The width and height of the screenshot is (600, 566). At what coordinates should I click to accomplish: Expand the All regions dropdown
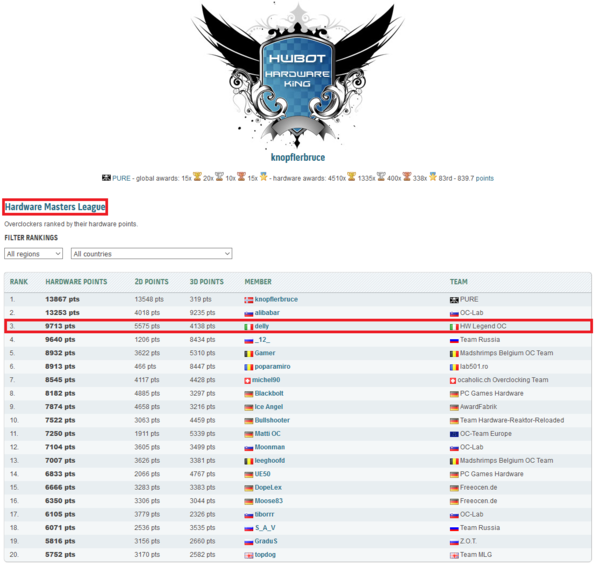33,254
